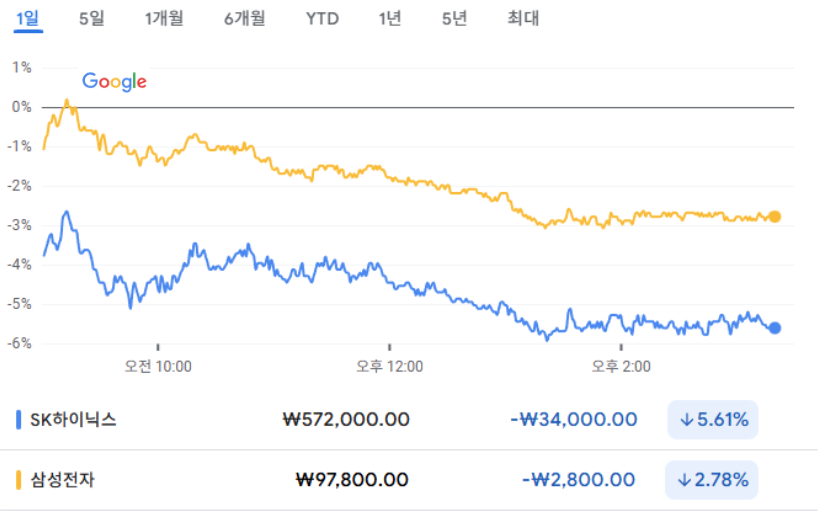826x518 pixels.
Task: Click the 오후 12:00 time axis label
Action: pyautogui.click(x=390, y=367)
